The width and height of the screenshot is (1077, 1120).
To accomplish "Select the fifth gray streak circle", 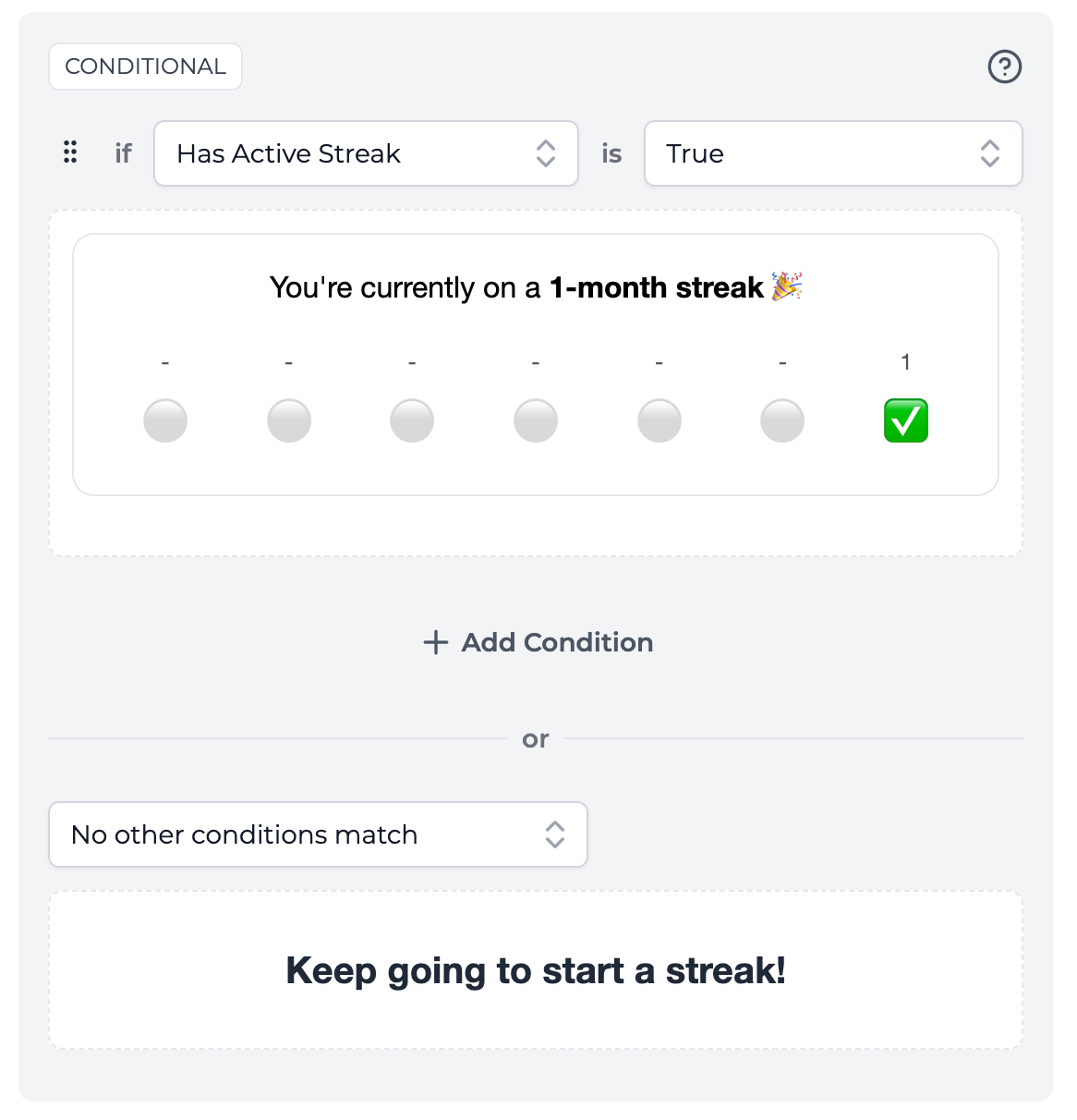I will pos(659,420).
